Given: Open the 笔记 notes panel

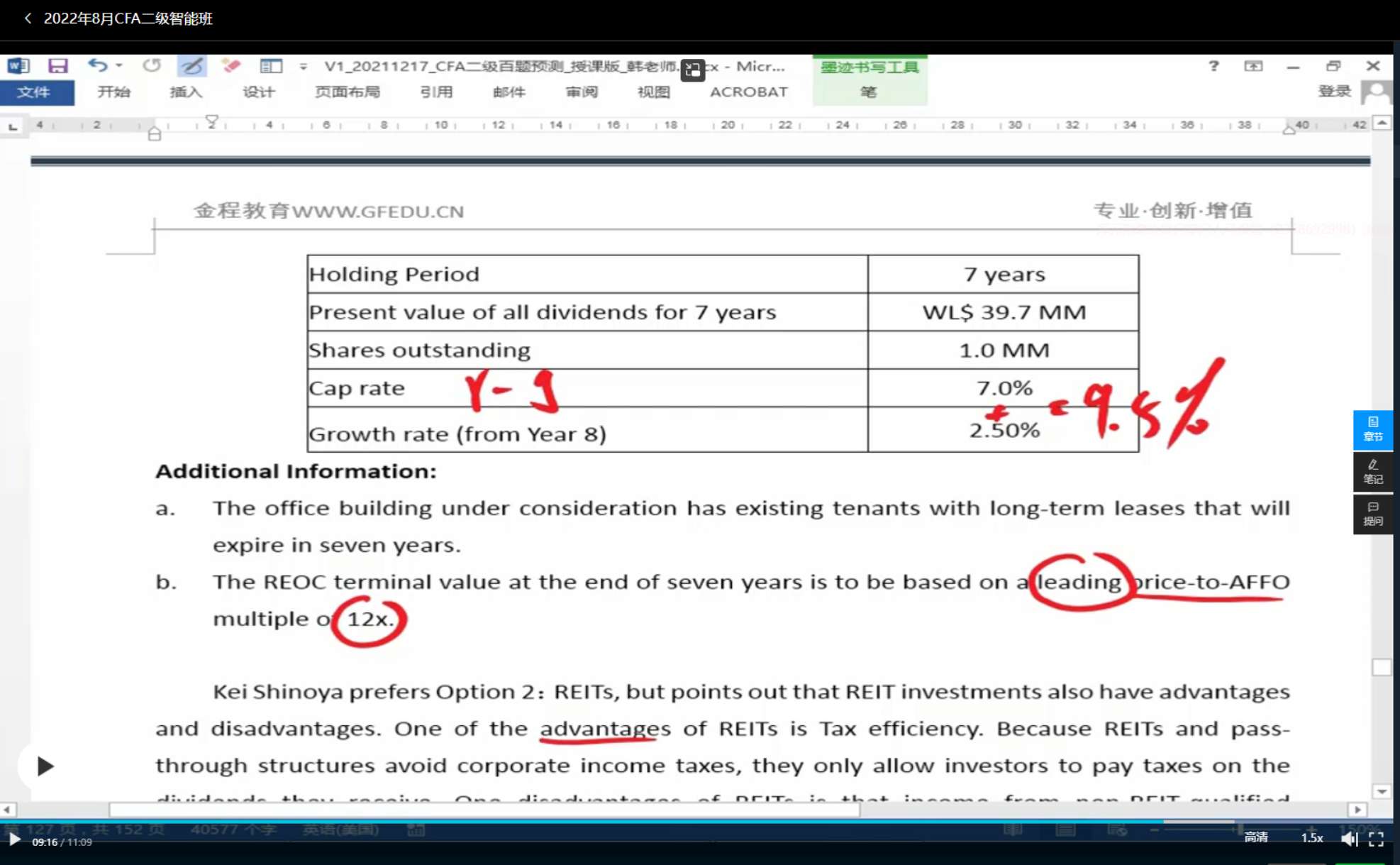Looking at the screenshot, I should coord(1373,472).
